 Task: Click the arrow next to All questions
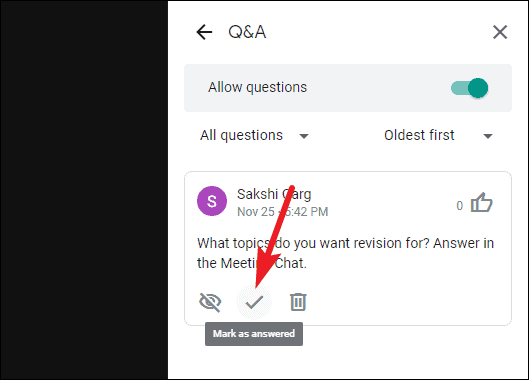point(304,136)
